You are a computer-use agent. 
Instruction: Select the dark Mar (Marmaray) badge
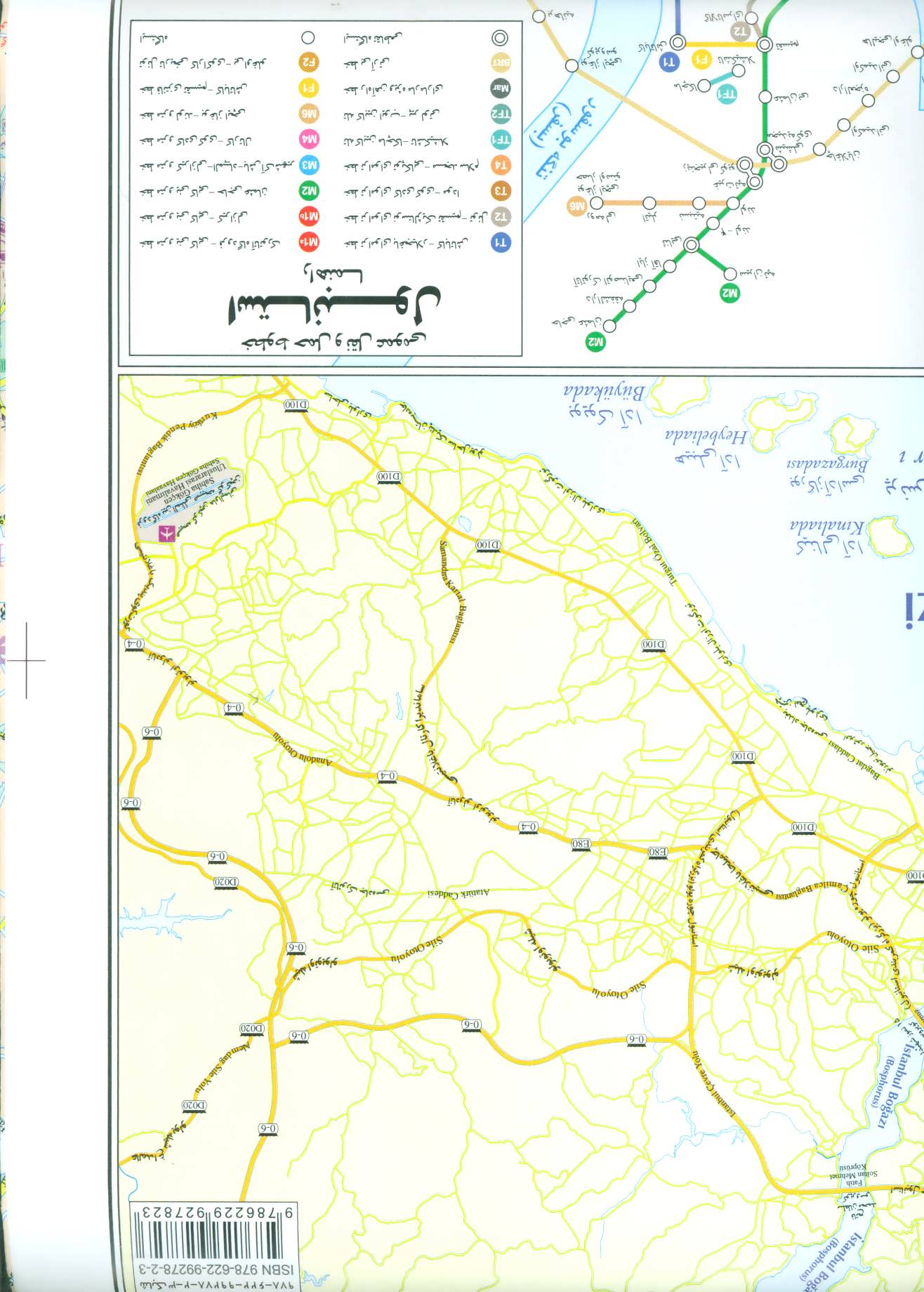tap(500, 88)
